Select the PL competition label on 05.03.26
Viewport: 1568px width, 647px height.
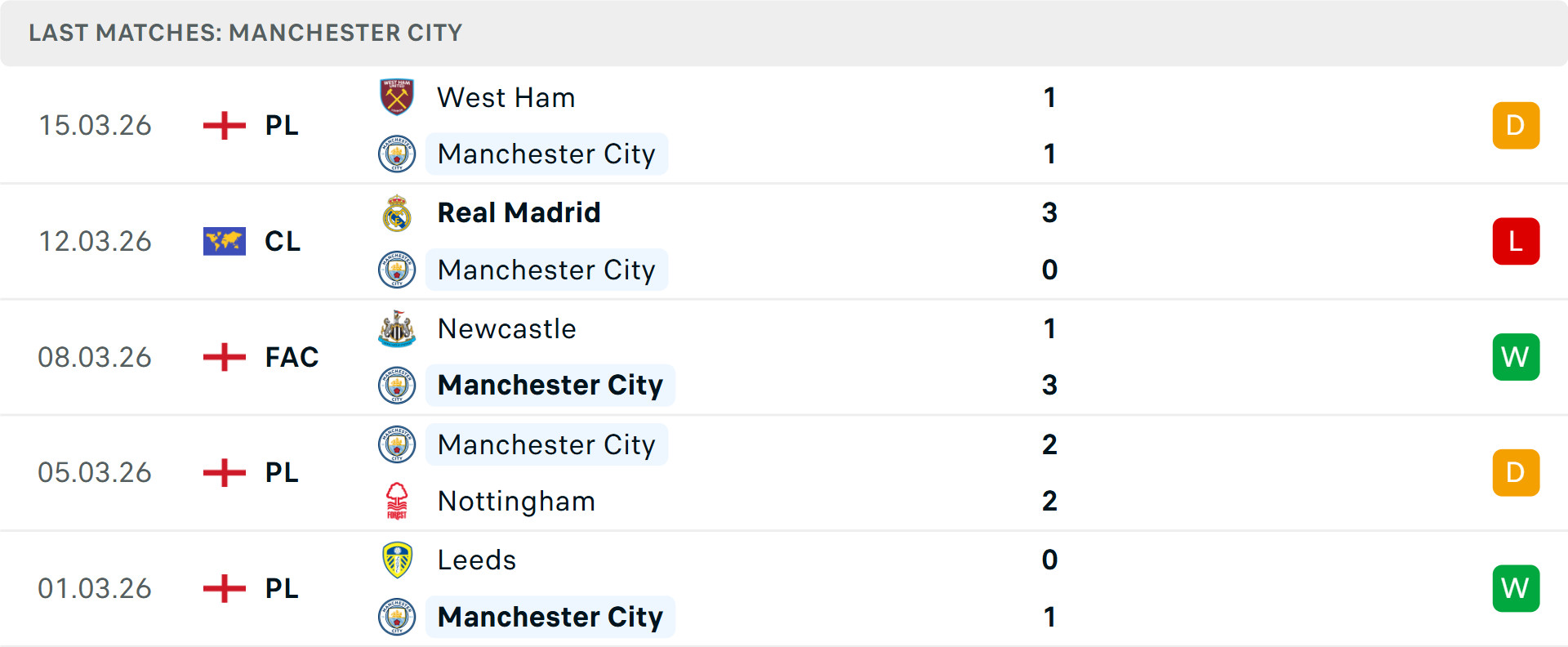coord(281,472)
